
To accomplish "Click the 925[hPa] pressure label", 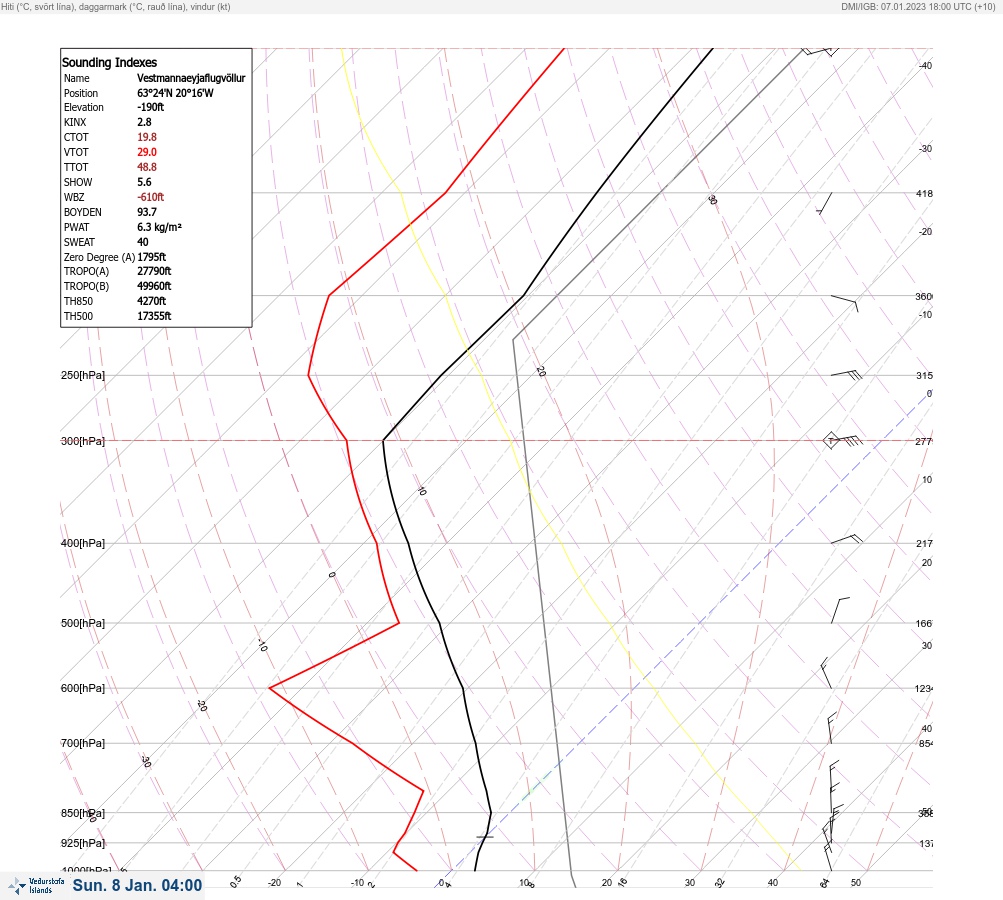I will point(83,843).
